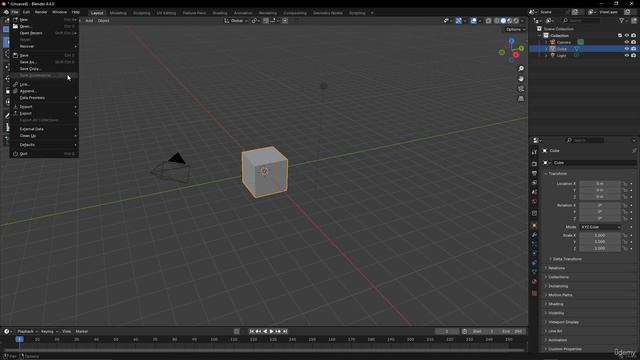This screenshot has width=640, height=360.
Task: Choose New in the File menu
Action: point(44,20)
